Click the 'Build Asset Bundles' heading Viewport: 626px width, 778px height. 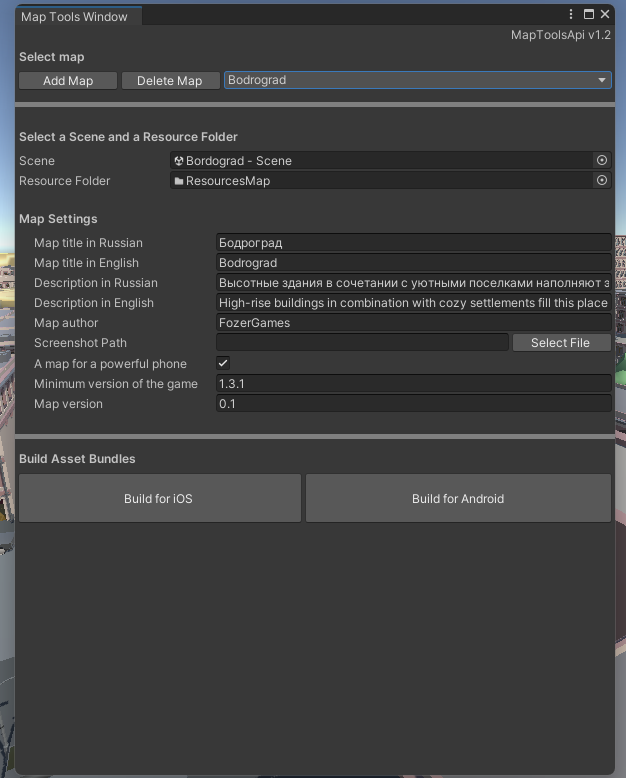[77, 458]
